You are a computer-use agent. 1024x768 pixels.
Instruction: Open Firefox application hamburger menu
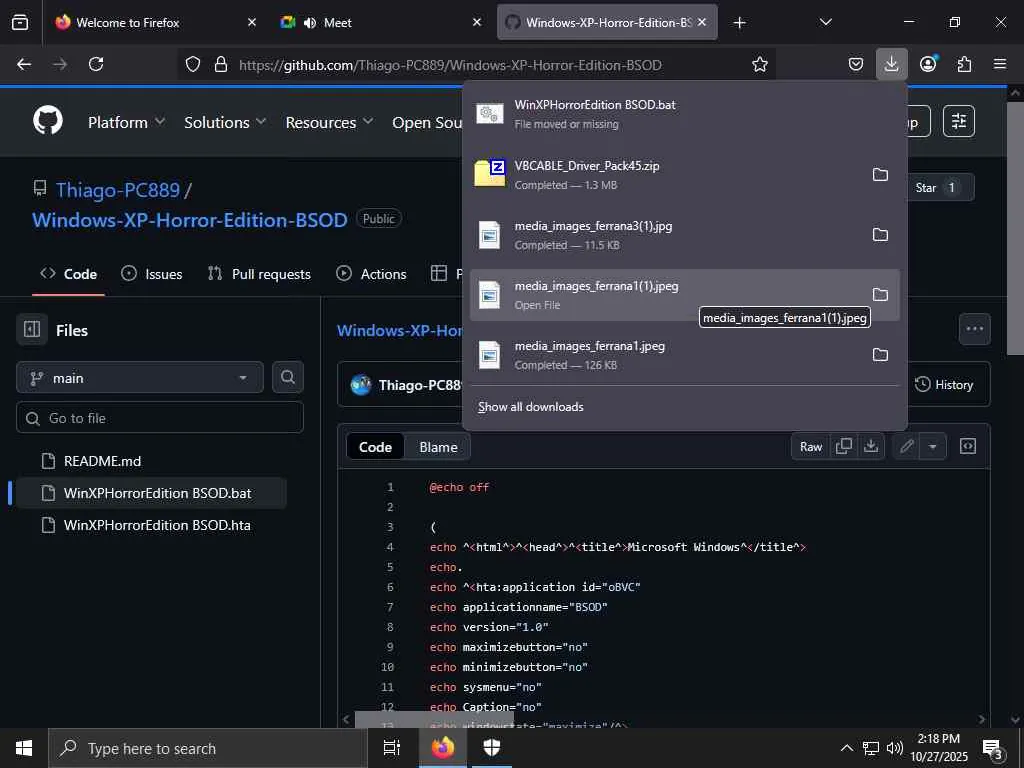point(1000,64)
